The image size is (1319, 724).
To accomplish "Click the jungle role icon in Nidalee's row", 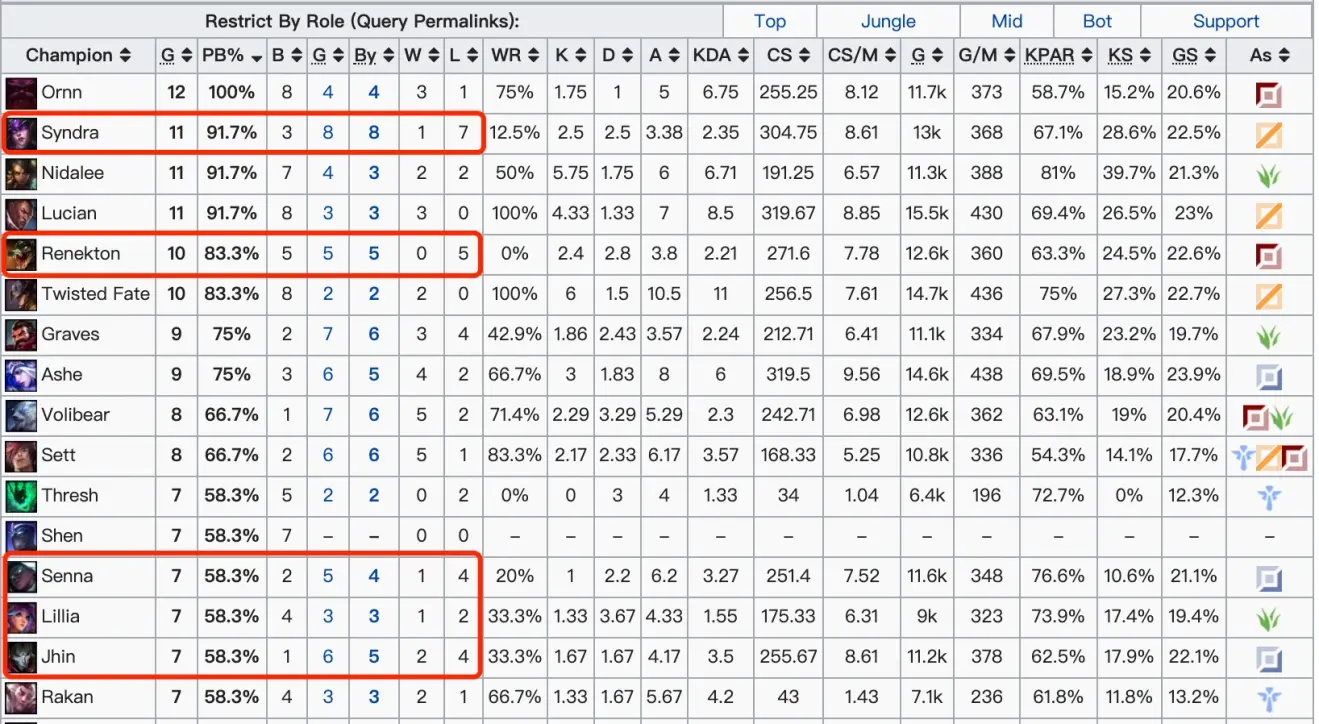I will click(x=1269, y=175).
